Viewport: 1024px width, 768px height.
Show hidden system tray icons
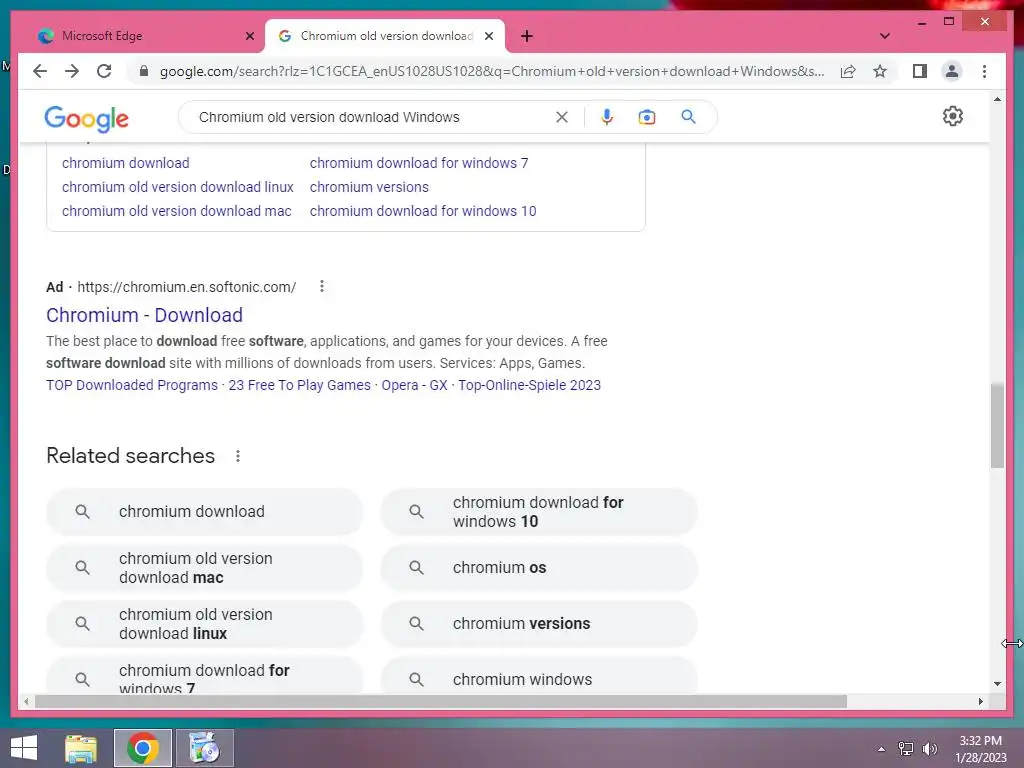(x=881, y=748)
